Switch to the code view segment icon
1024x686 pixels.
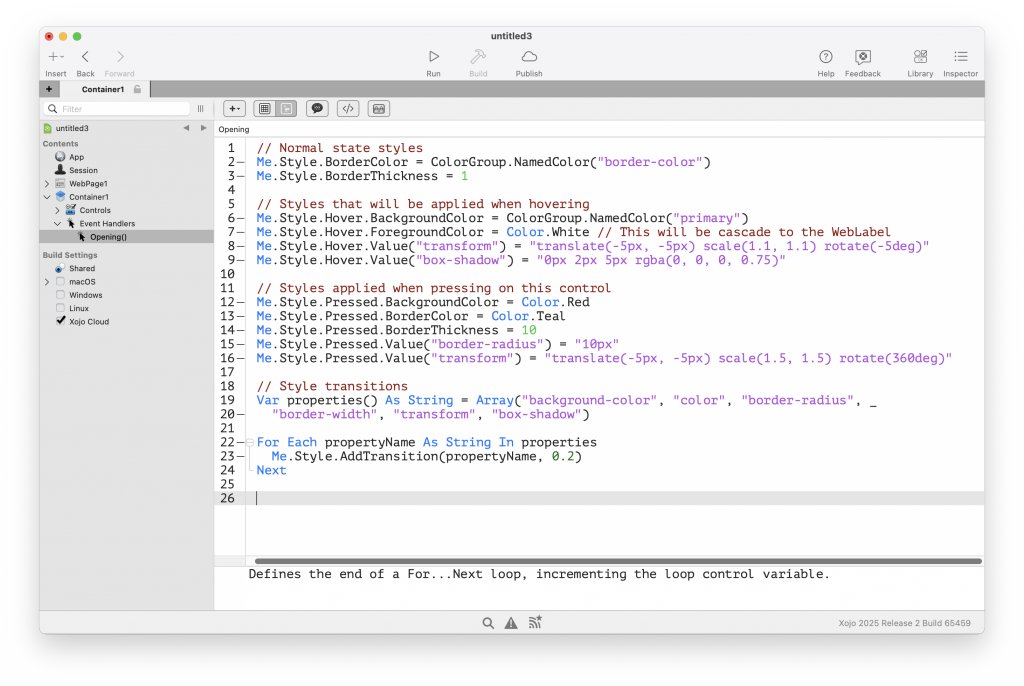pos(287,109)
